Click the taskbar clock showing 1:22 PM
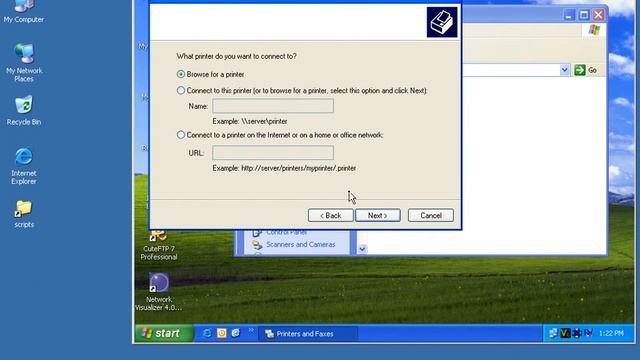The width and height of the screenshot is (640, 360). (x=611, y=333)
